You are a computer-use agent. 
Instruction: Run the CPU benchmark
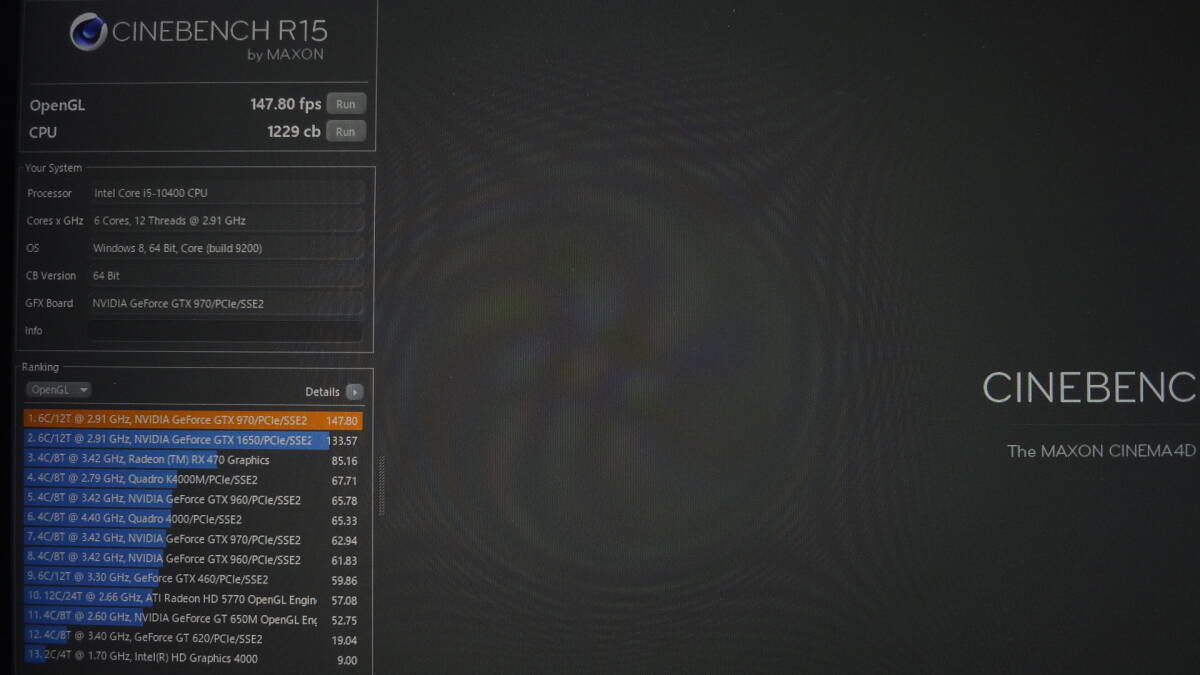346,131
